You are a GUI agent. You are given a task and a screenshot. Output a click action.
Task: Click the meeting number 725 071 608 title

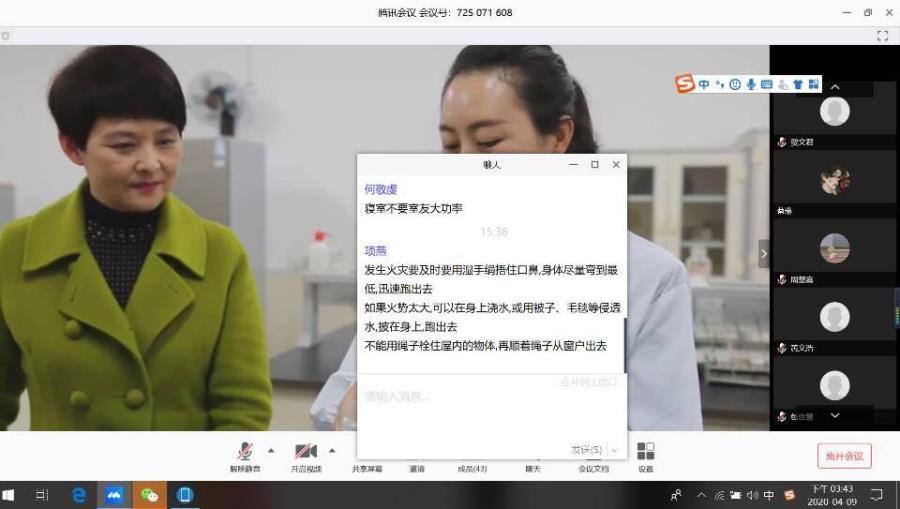pyautogui.click(x=445, y=13)
